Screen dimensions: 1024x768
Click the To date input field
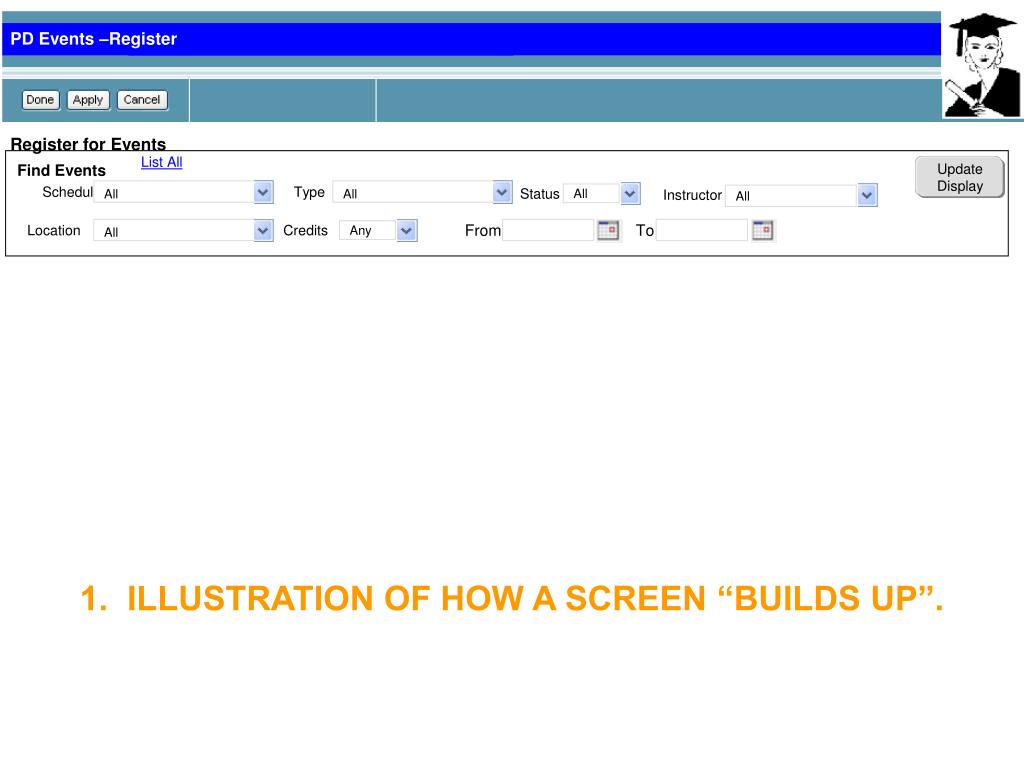(x=701, y=231)
